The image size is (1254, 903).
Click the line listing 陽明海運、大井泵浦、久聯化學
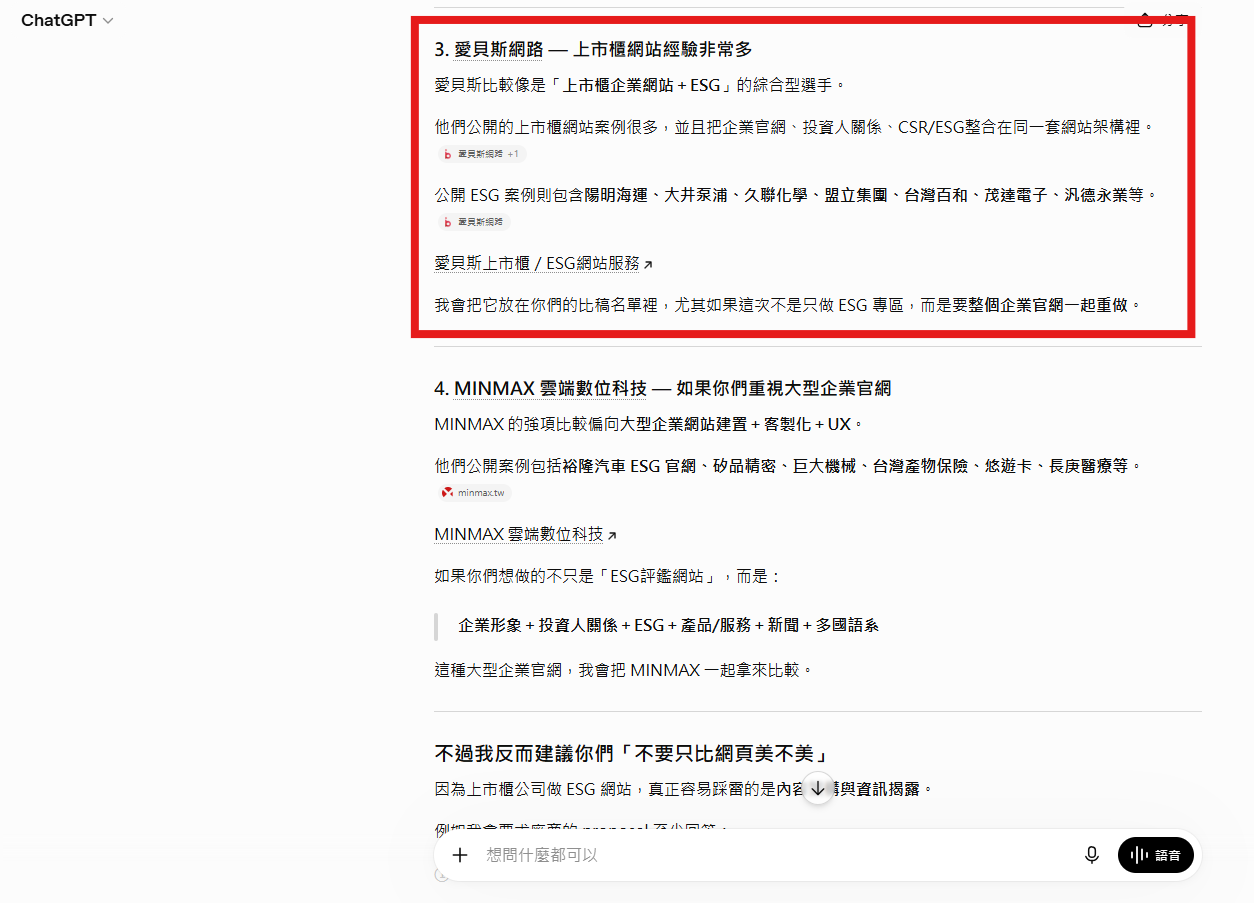[x=796, y=195]
